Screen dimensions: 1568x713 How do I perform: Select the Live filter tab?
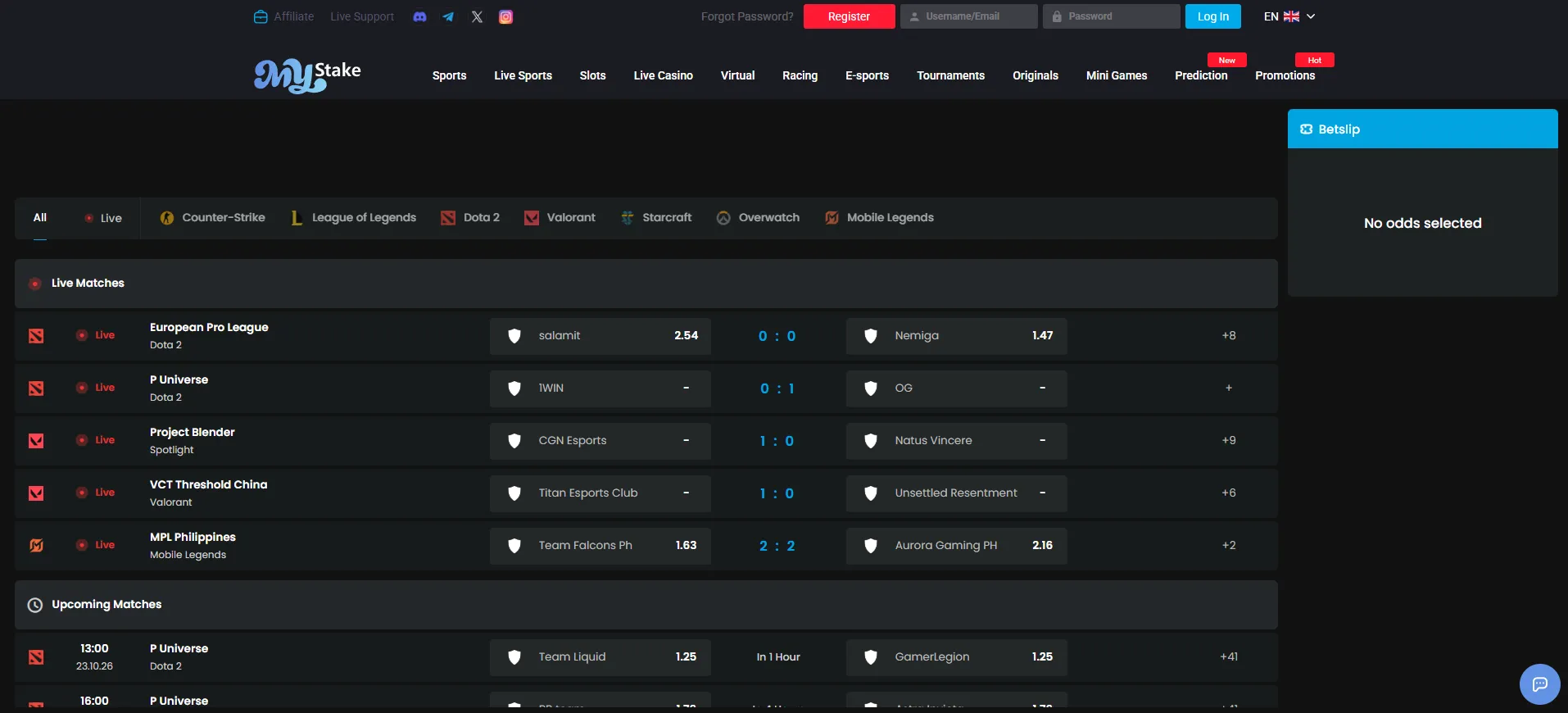pyautogui.click(x=103, y=218)
